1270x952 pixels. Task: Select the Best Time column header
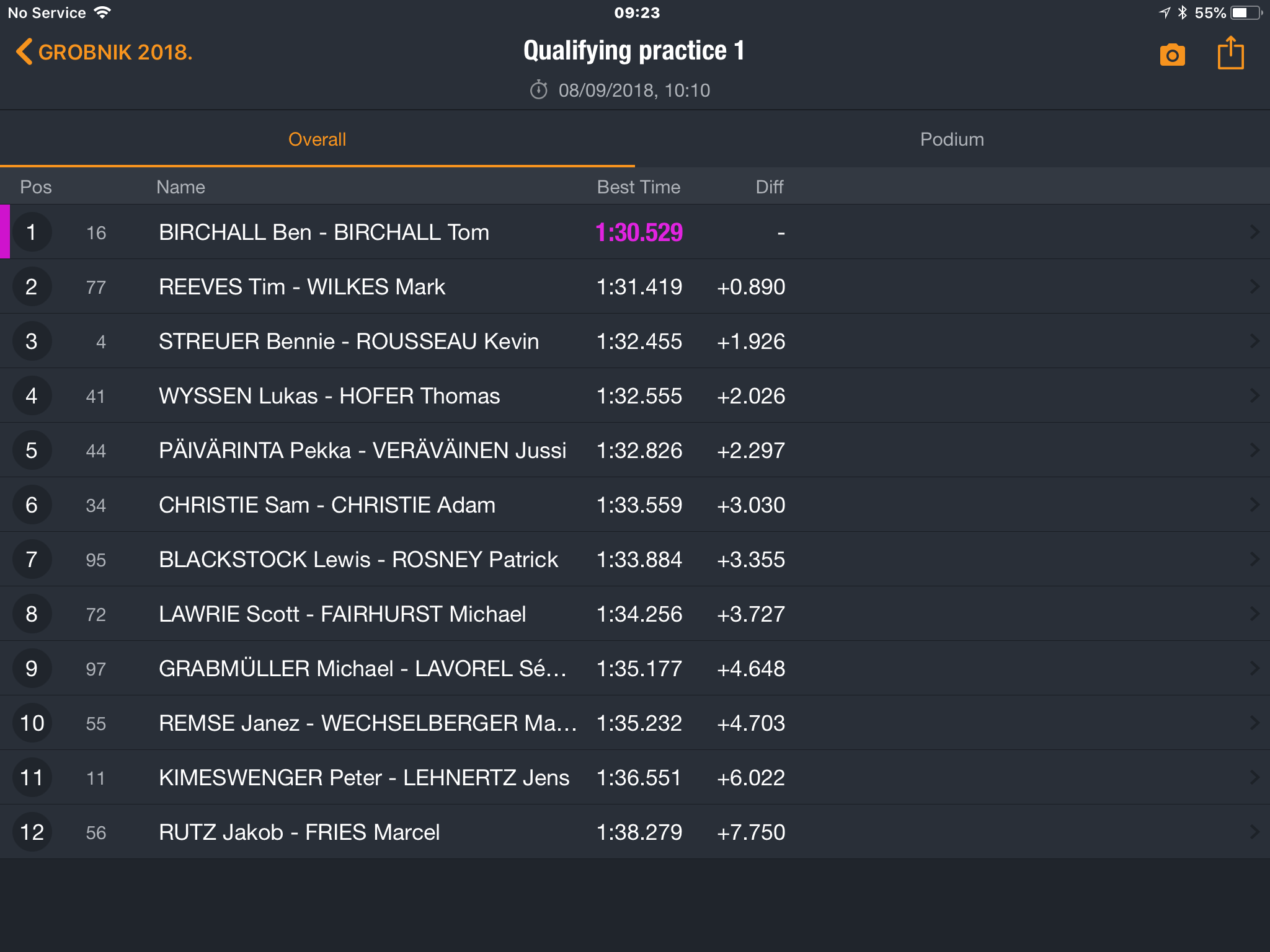click(x=638, y=187)
